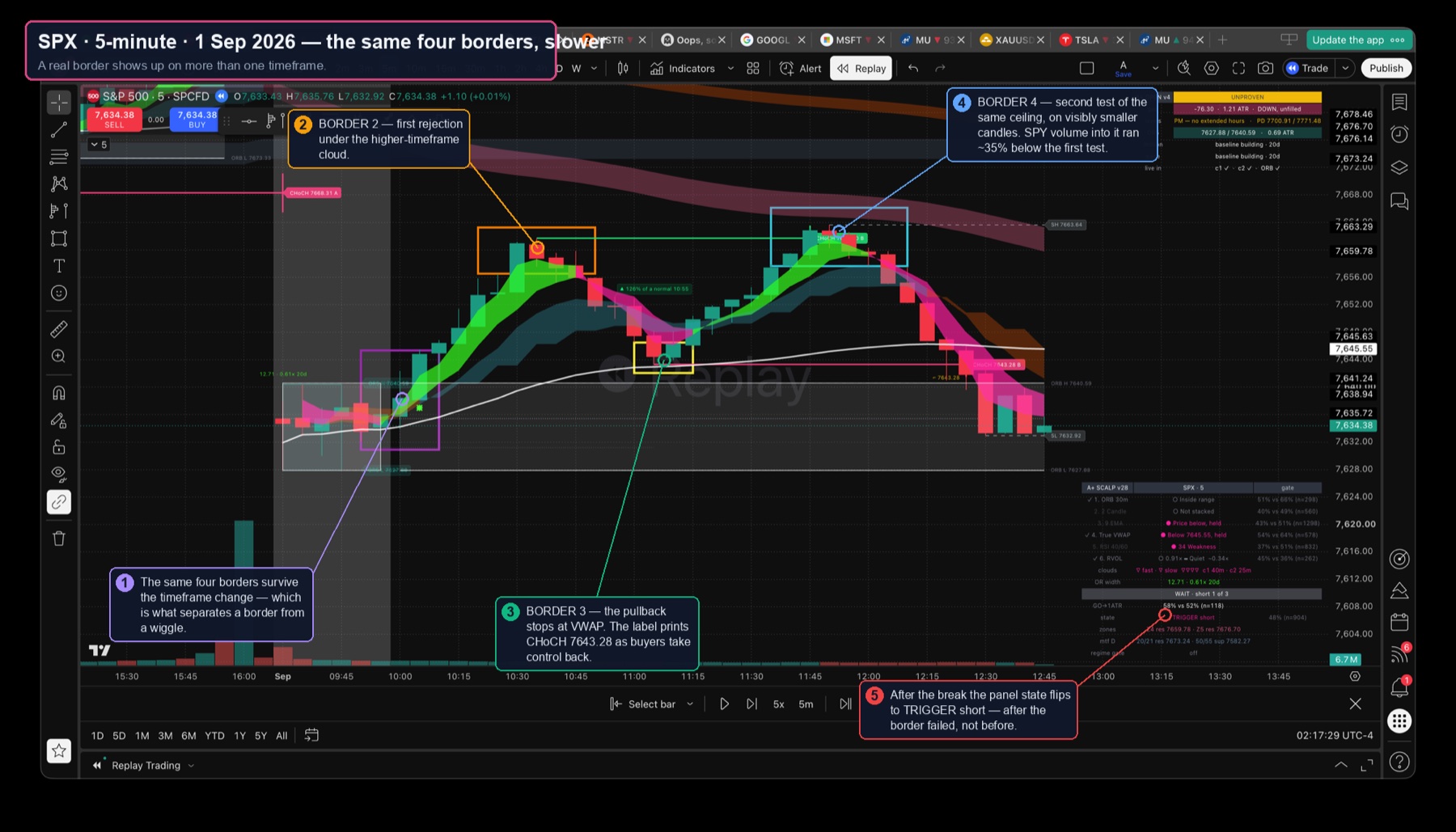Click the blue BUY 7,634.38 button

click(196, 120)
